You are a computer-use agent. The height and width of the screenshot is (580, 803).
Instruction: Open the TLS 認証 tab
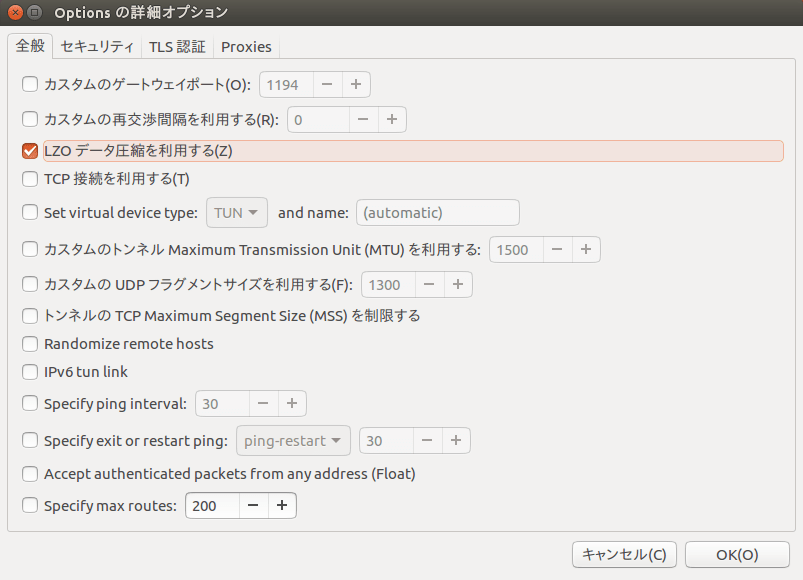tap(177, 46)
